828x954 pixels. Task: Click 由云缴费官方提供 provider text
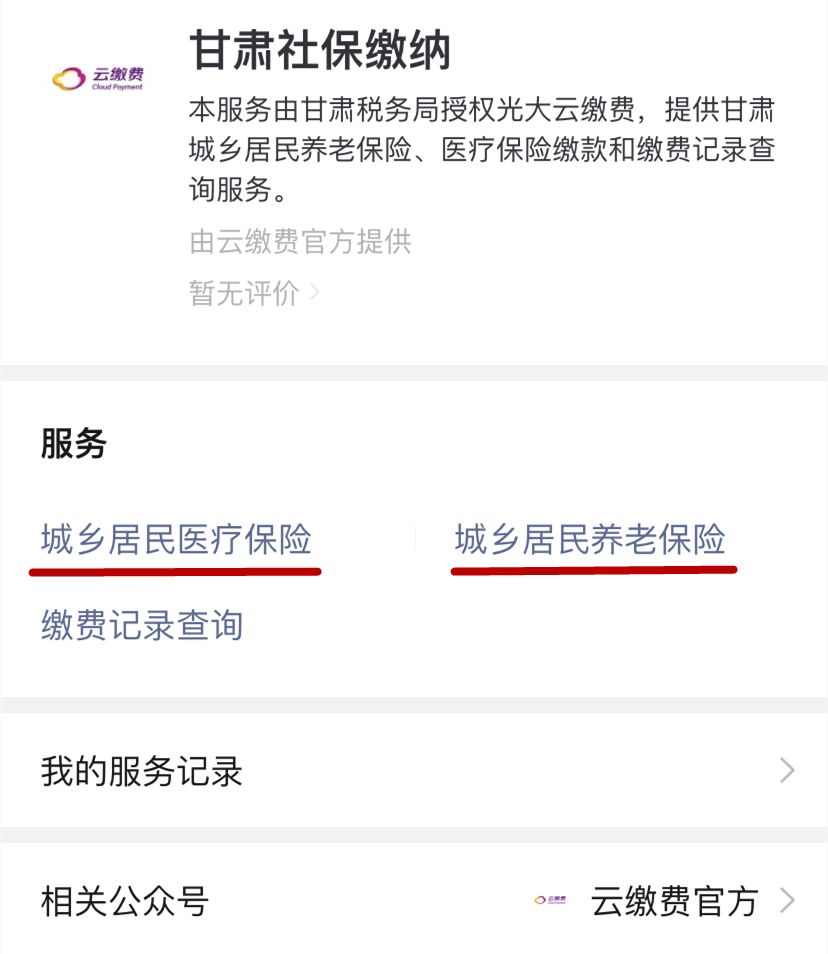point(300,242)
